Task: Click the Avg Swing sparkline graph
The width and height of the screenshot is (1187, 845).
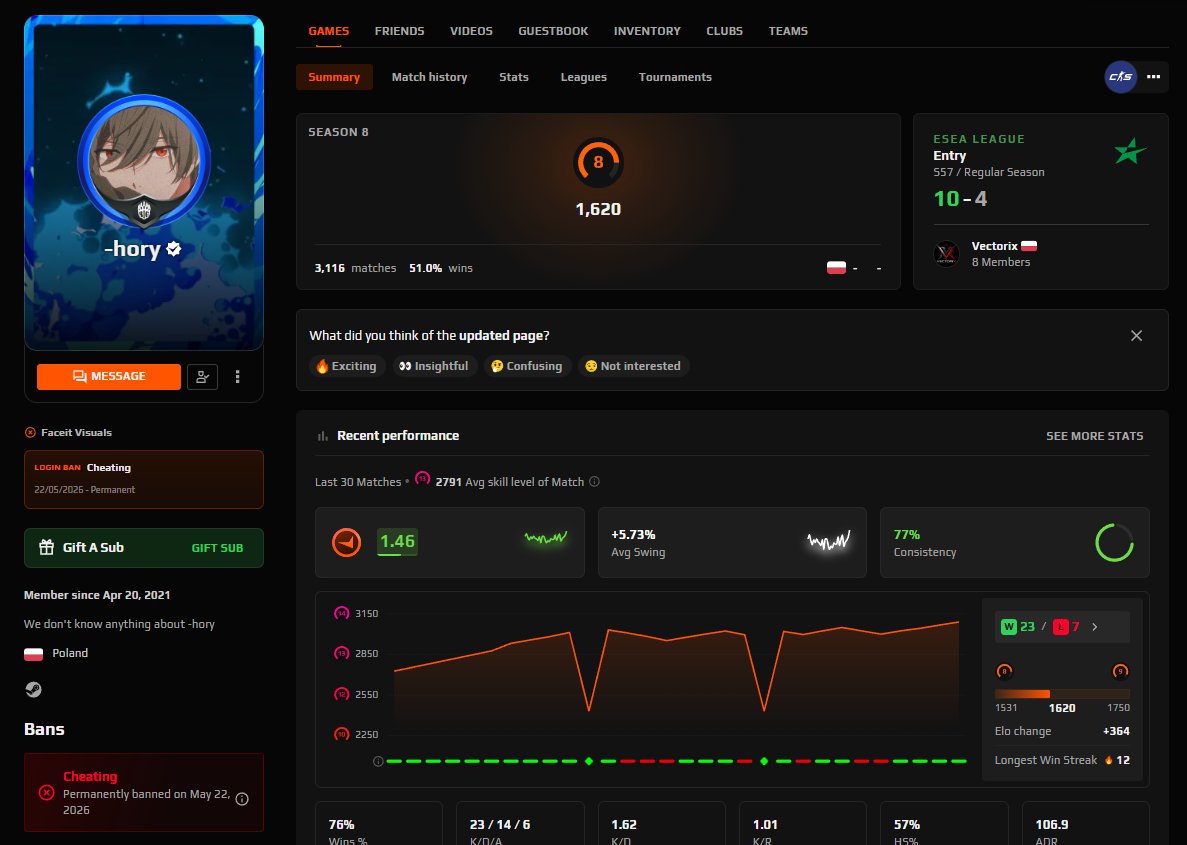Action: point(828,541)
